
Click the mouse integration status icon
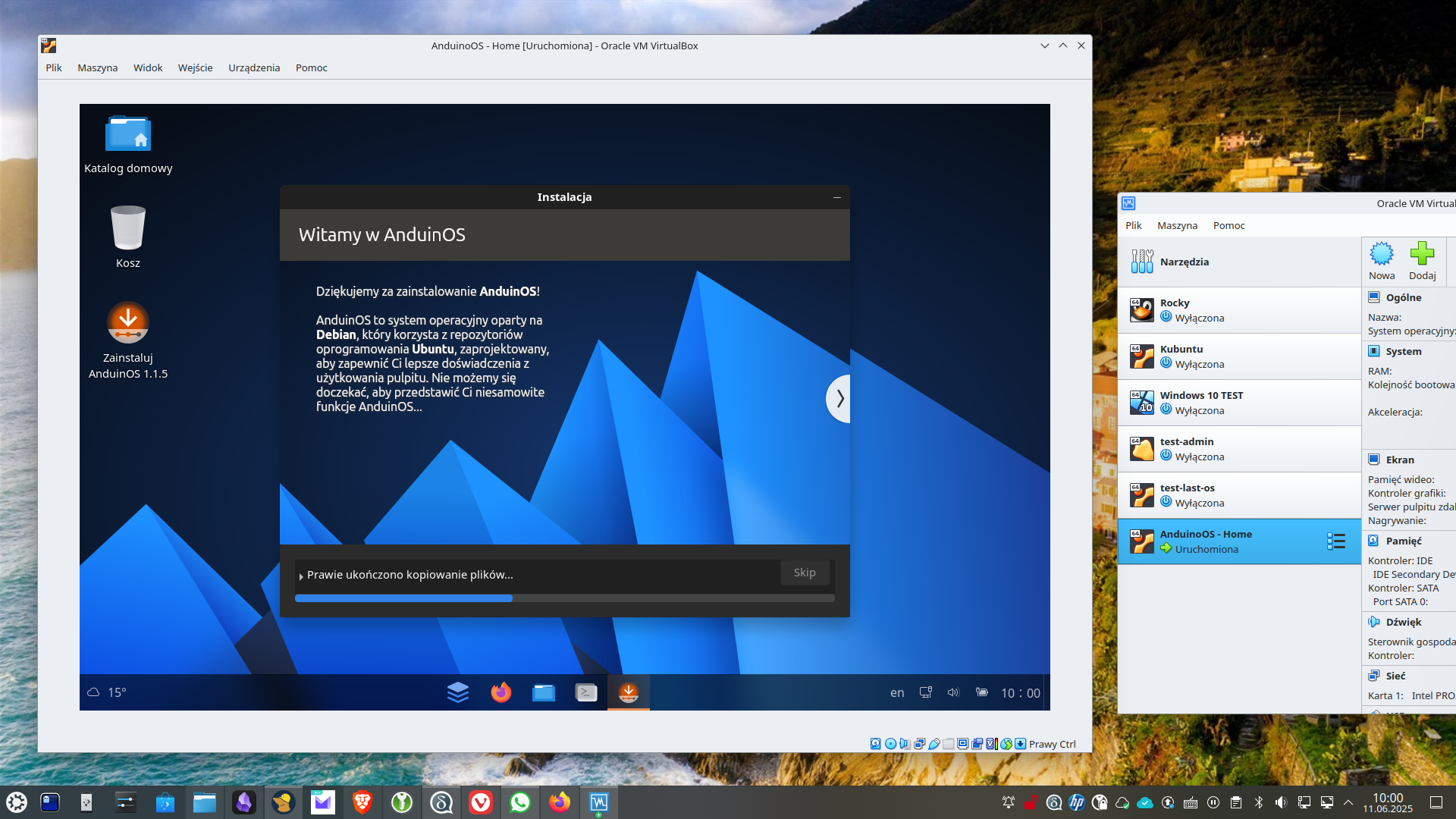(x=1006, y=744)
